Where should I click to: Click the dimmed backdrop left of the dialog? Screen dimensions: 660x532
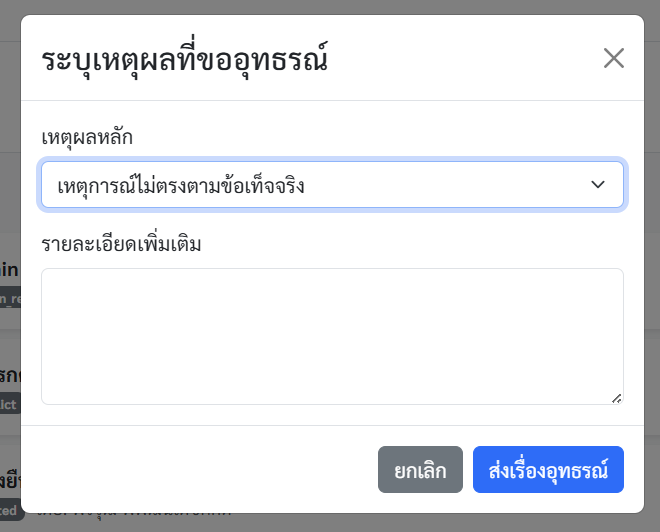click(x=10, y=200)
